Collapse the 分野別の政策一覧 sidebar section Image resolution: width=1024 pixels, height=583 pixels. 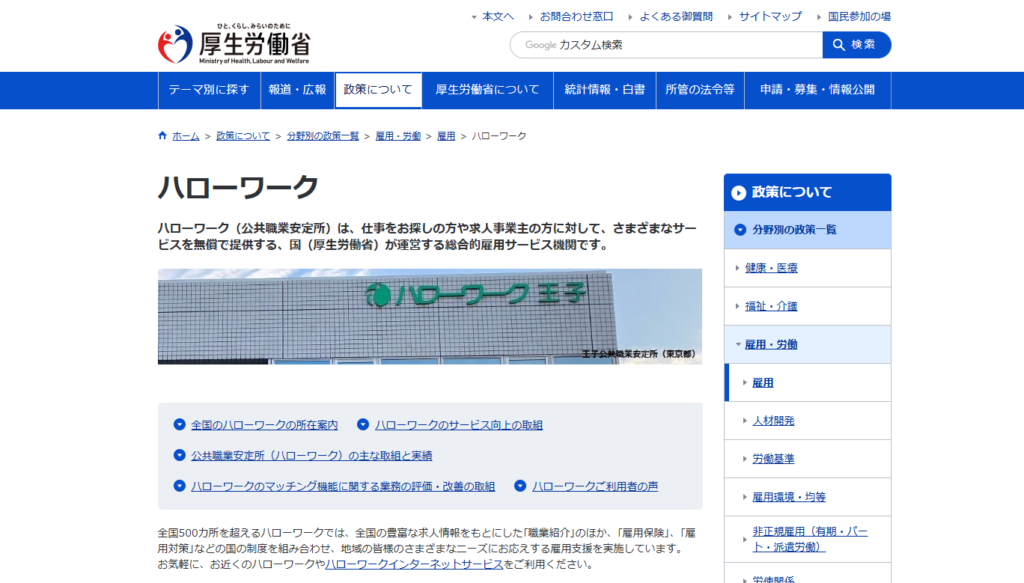[740, 230]
